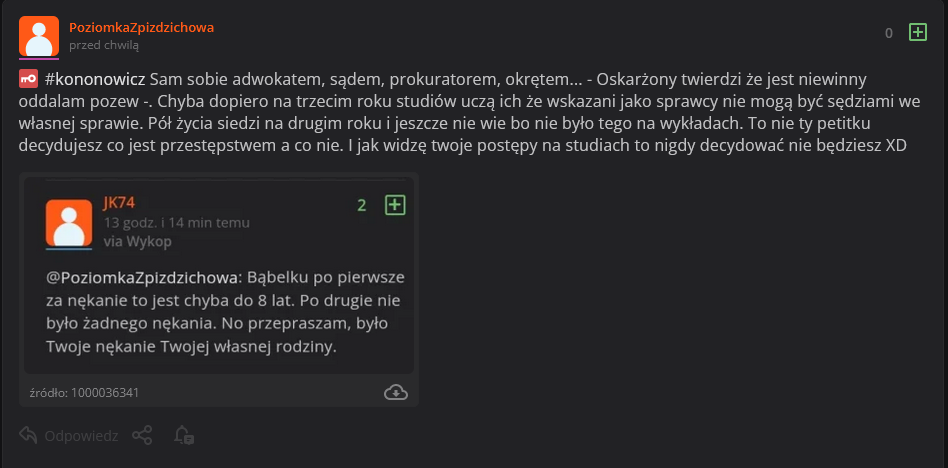Open JK74's profile via username link
Viewport: 948px width, 468px height.
pos(119,203)
